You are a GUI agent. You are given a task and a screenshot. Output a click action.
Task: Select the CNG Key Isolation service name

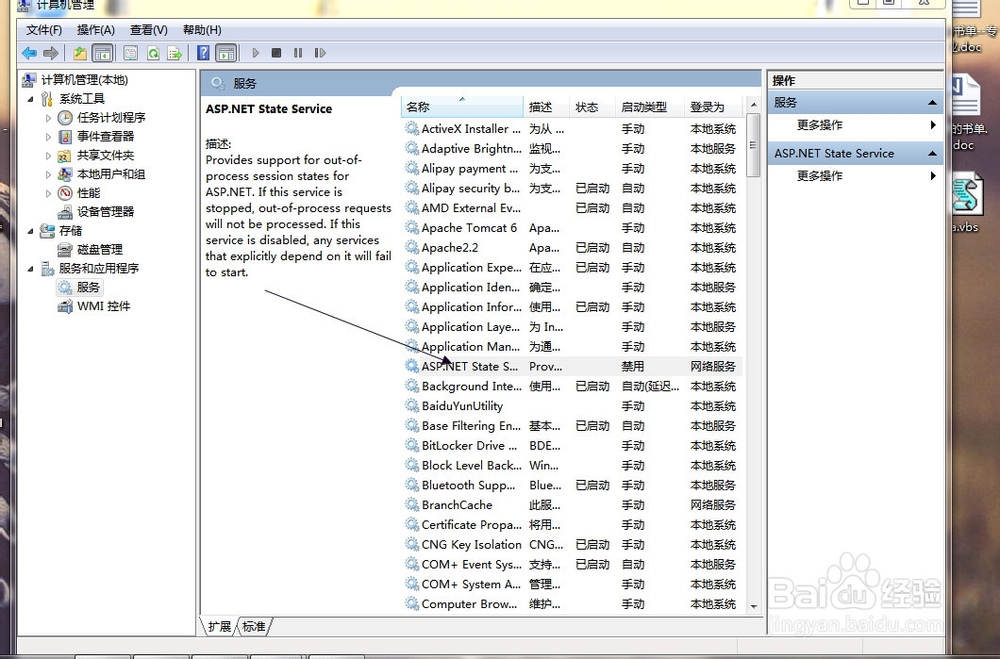[x=471, y=544]
